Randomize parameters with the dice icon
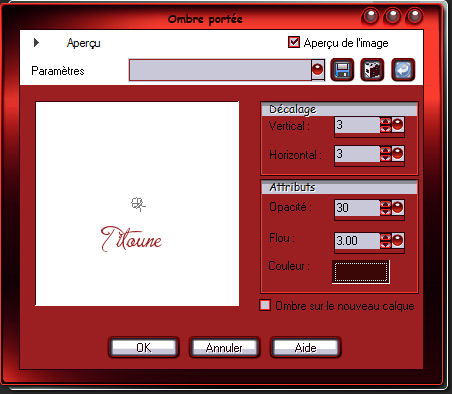Viewport: 452px width, 394px height. point(372,70)
